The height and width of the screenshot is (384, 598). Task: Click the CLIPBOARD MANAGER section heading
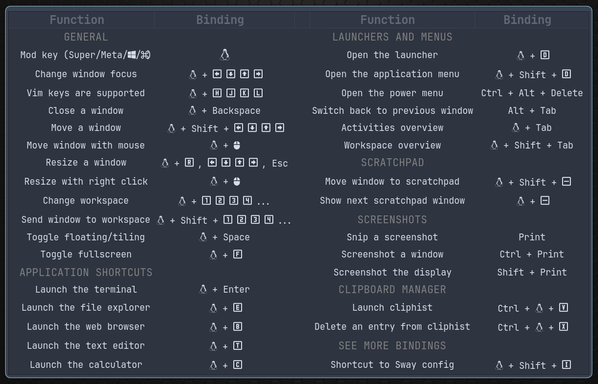tap(392, 289)
